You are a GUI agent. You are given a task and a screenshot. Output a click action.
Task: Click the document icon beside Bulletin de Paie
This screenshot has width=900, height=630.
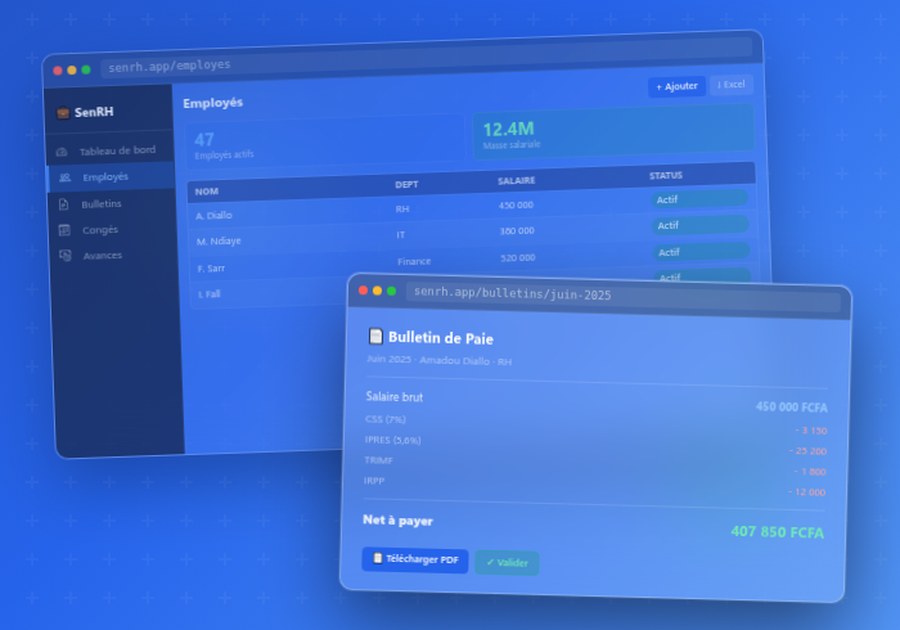click(375, 336)
